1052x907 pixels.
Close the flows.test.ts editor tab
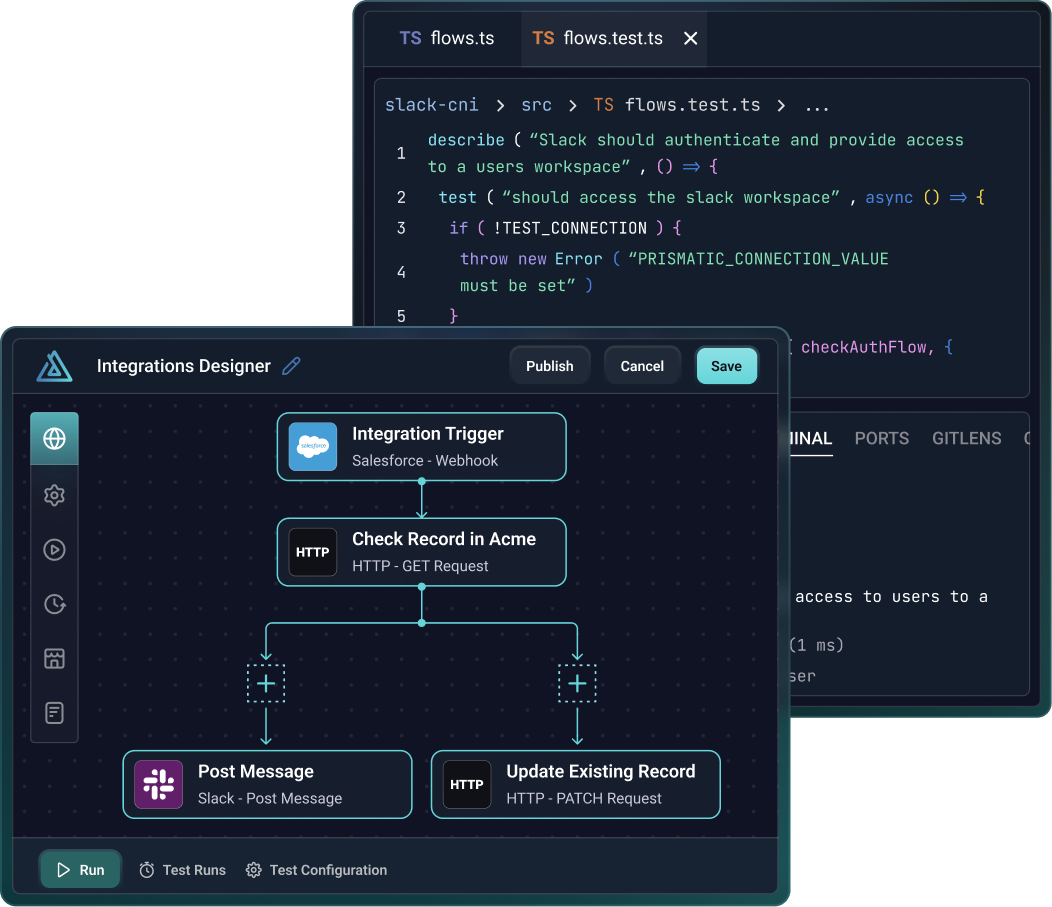pyautogui.click(x=690, y=38)
